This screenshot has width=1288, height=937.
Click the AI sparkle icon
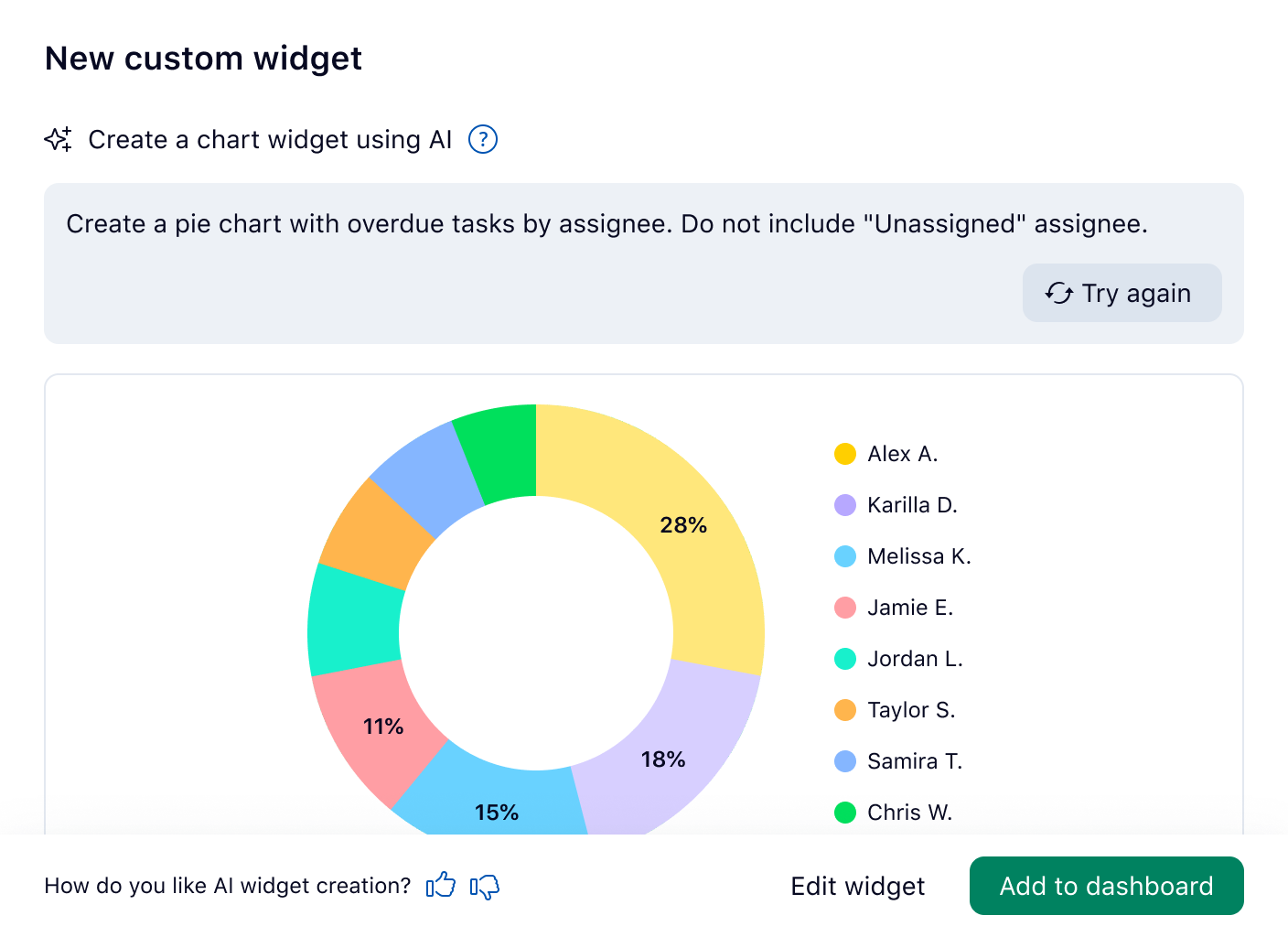59,139
